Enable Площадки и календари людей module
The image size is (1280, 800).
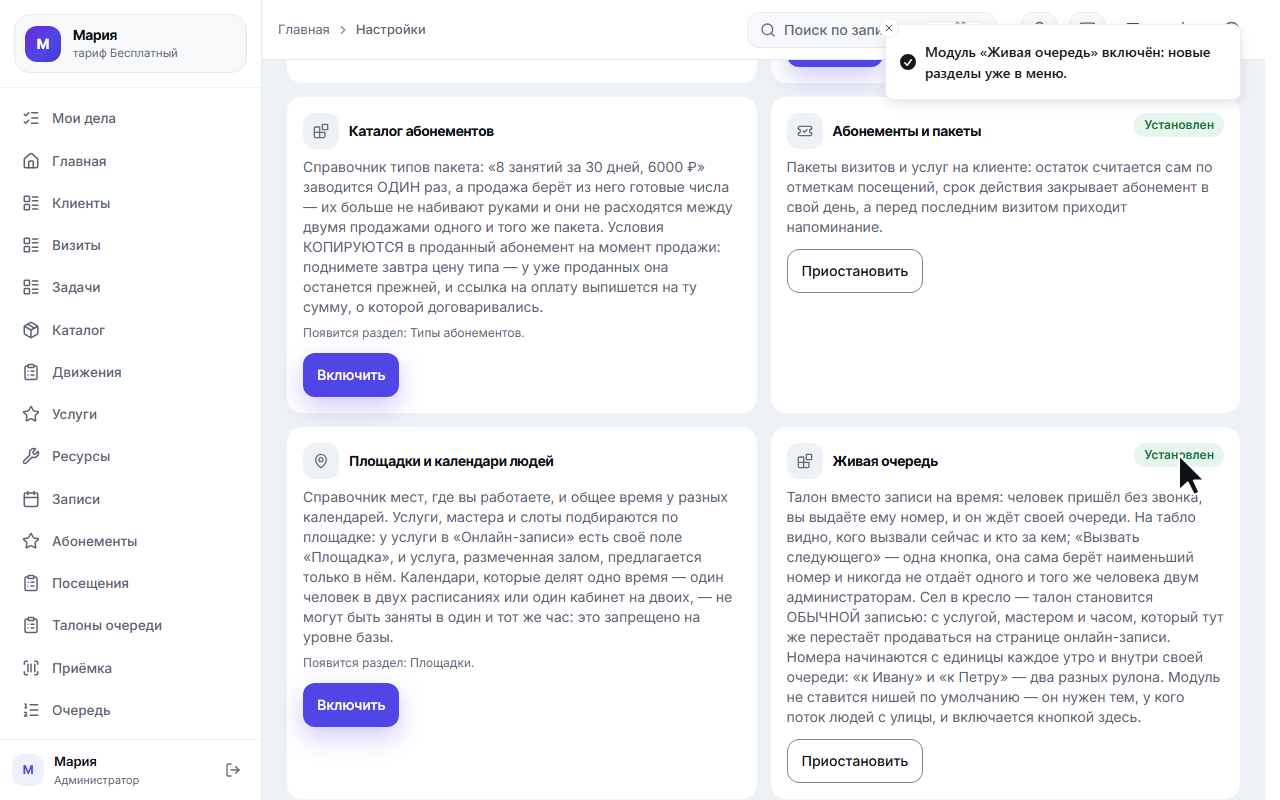351,705
